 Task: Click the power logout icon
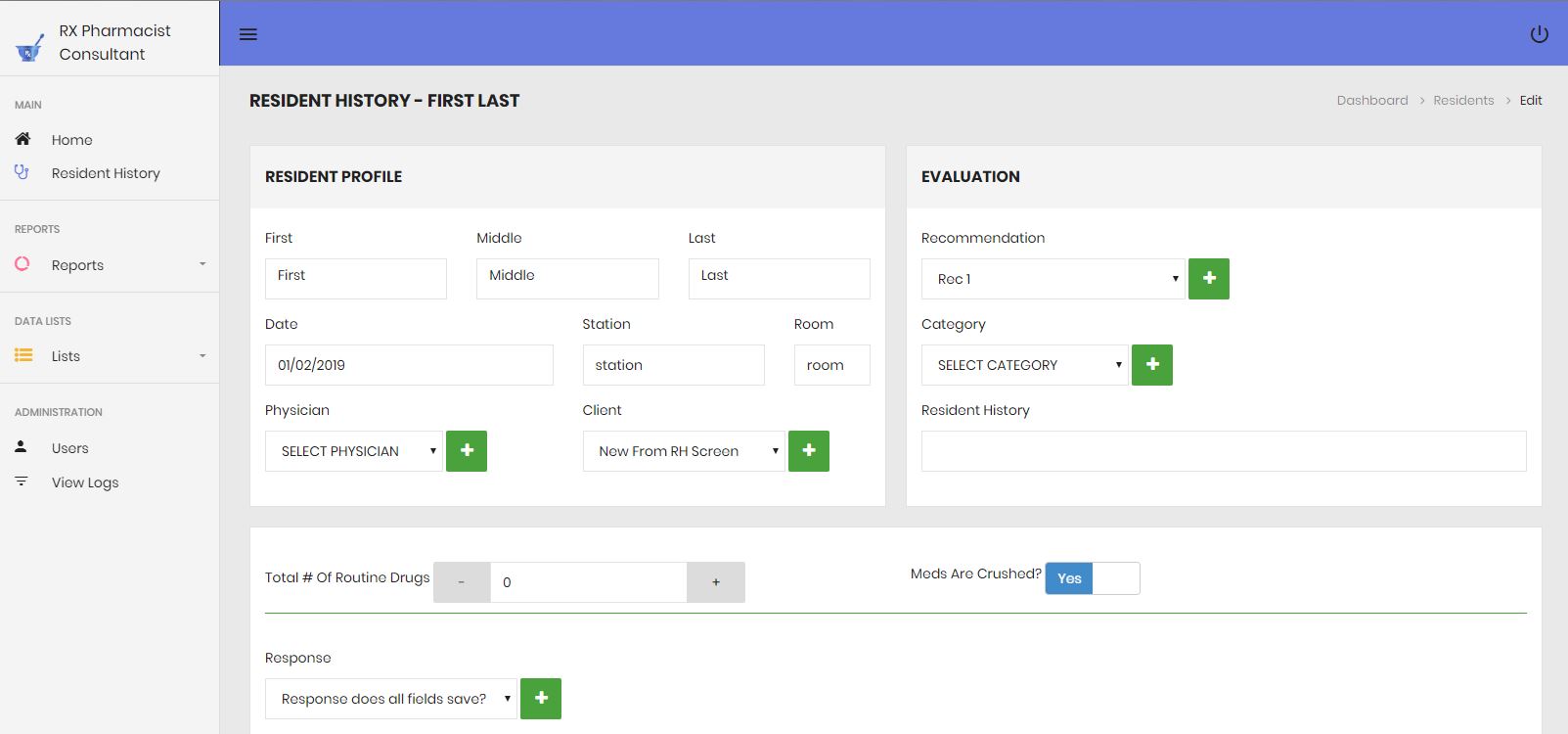(1539, 34)
